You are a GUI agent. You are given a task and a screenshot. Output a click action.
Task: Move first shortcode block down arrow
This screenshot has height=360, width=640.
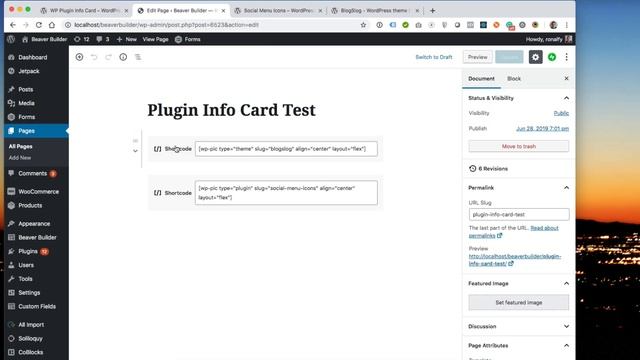(135, 151)
